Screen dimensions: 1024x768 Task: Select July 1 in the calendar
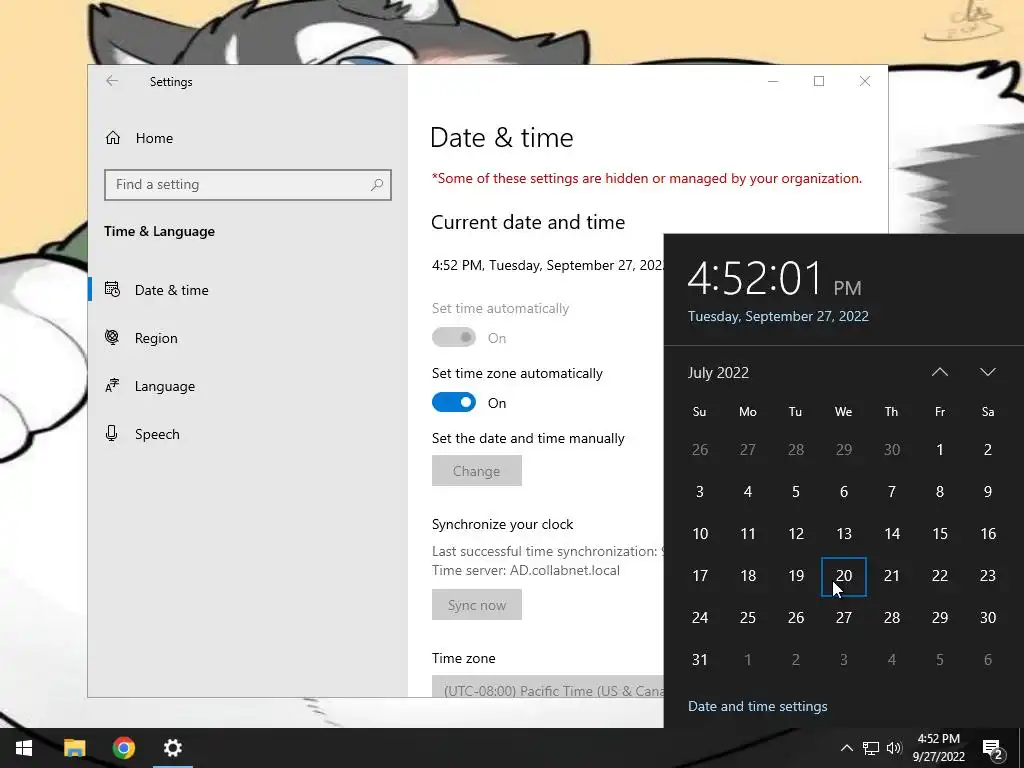[x=940, y=450]
